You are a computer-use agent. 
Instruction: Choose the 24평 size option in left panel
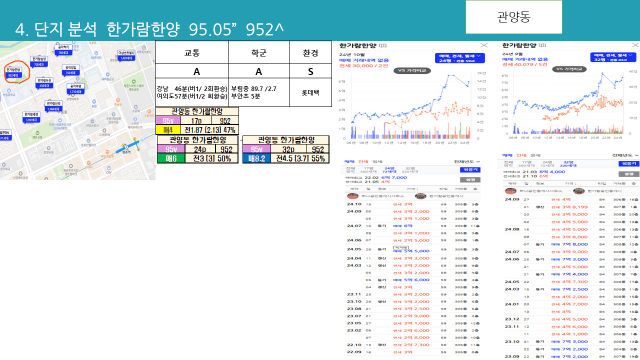pyautogui.click(x=389, y=169)
